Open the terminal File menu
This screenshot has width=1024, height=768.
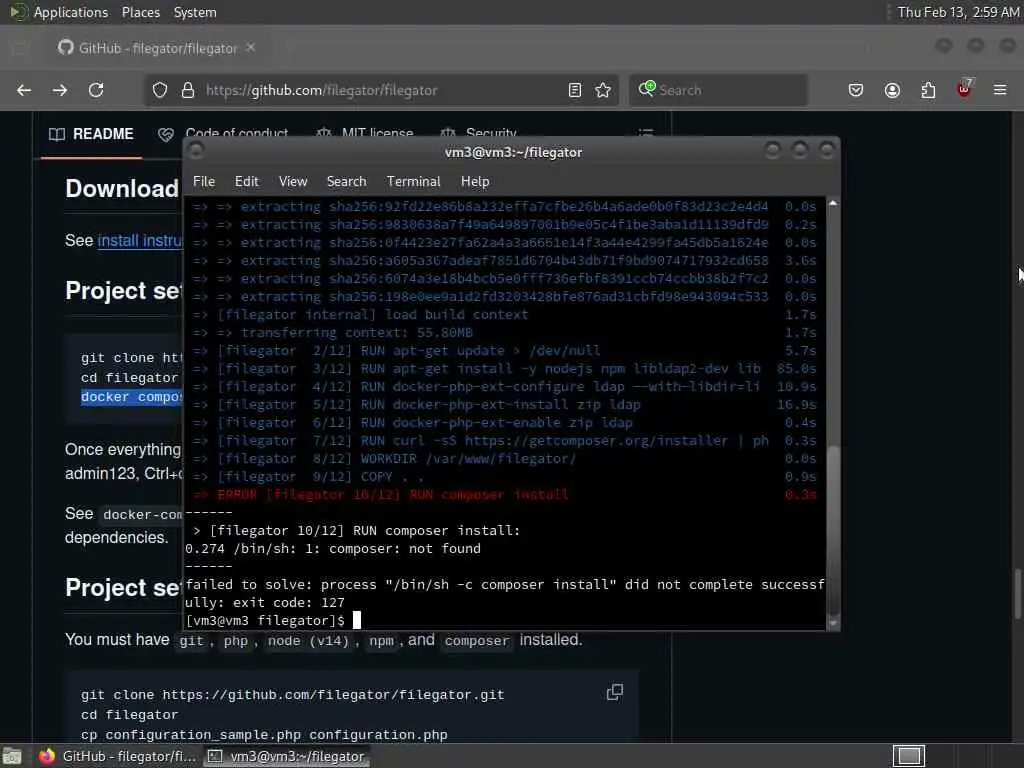point(204,182)
